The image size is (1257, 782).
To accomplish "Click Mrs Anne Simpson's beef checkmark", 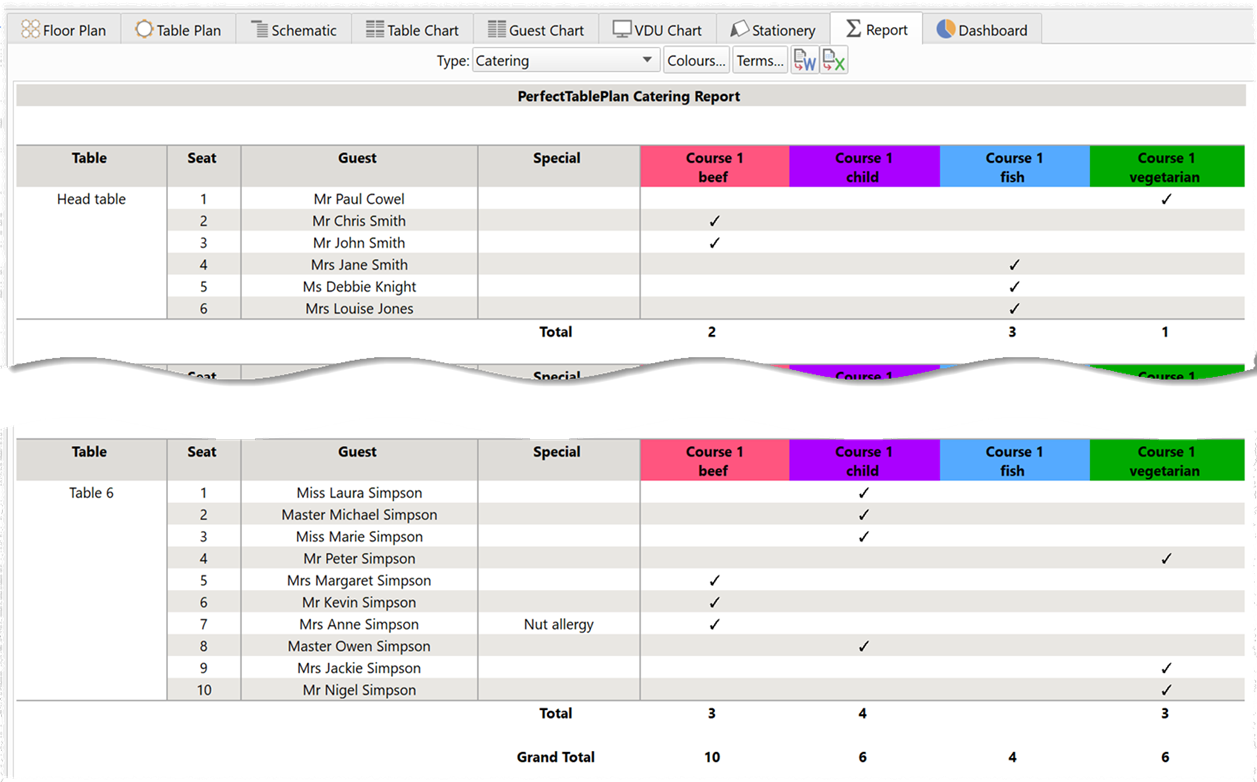I will [x=714, y=624].
